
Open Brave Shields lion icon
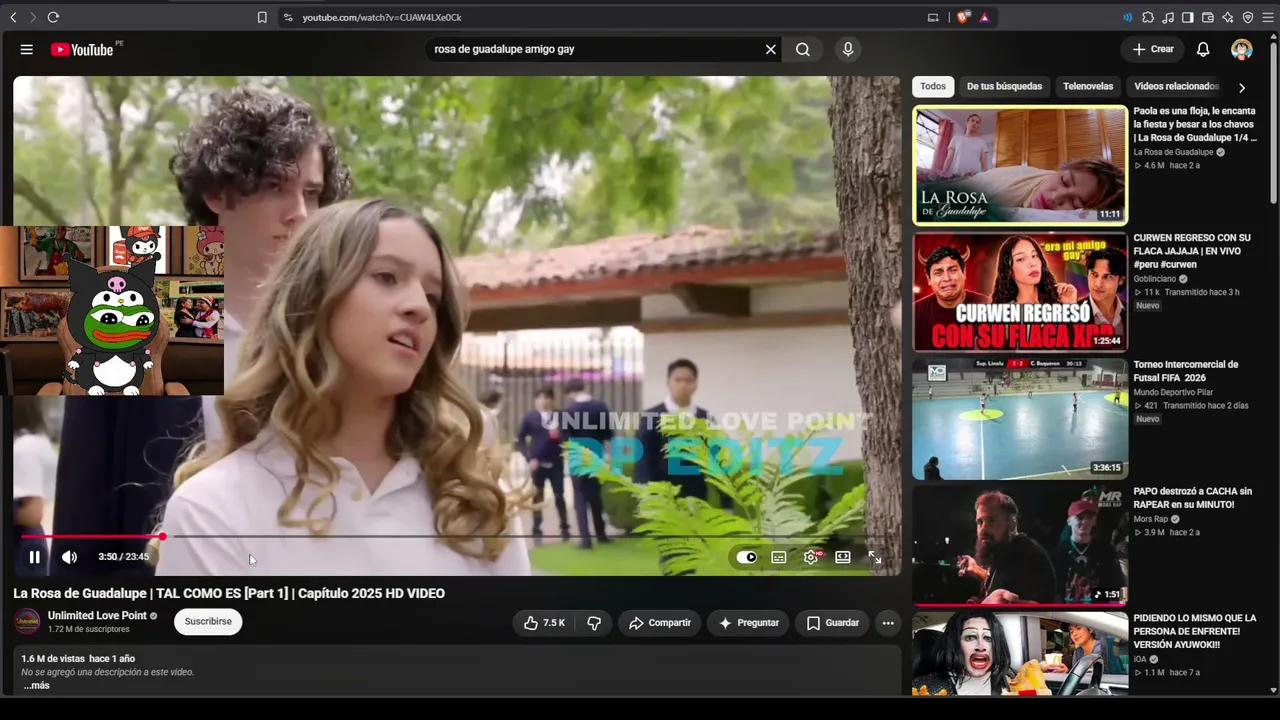pyautogui.click(x=964, y=17)
